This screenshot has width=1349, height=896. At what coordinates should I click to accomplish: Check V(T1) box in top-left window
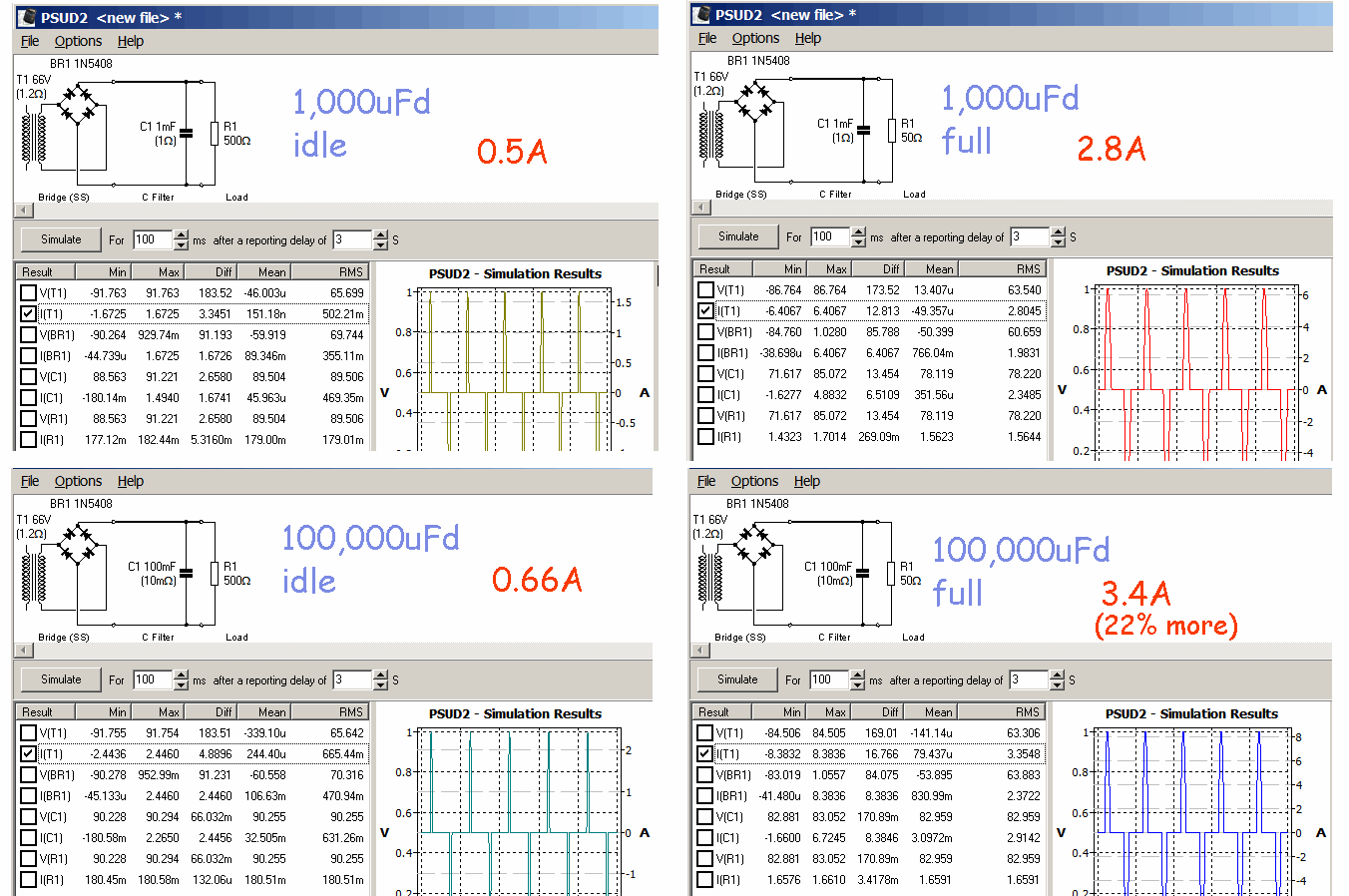[28, 292]
